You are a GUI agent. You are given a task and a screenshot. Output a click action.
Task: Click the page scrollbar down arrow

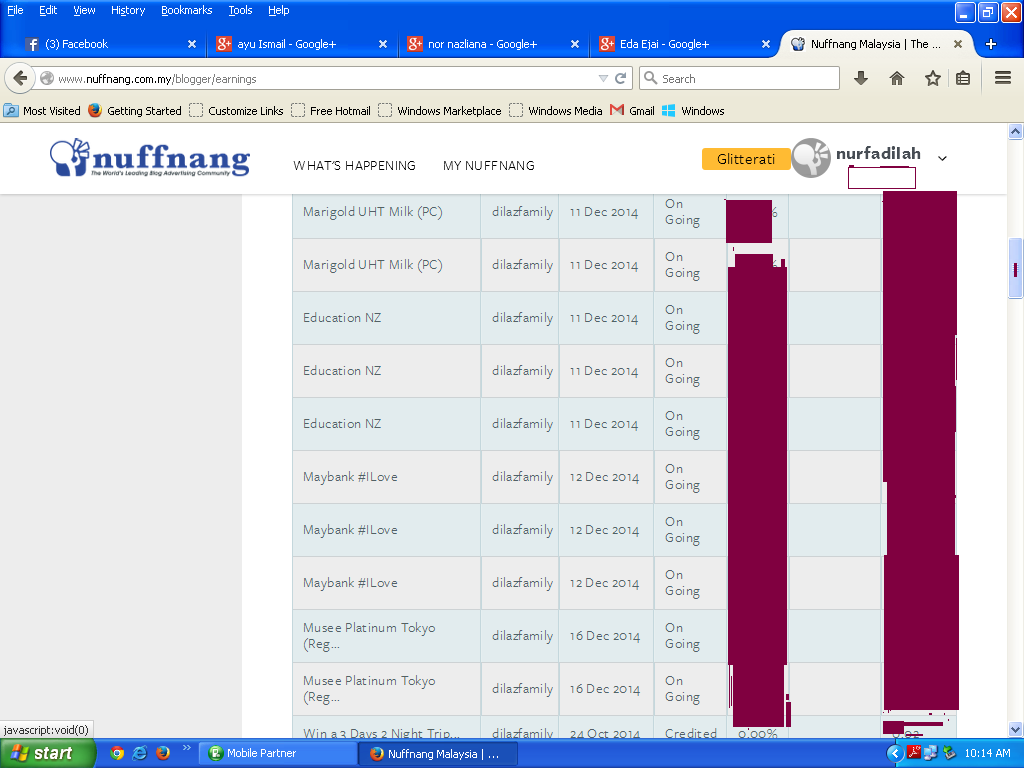click(x=1016, y=729)
